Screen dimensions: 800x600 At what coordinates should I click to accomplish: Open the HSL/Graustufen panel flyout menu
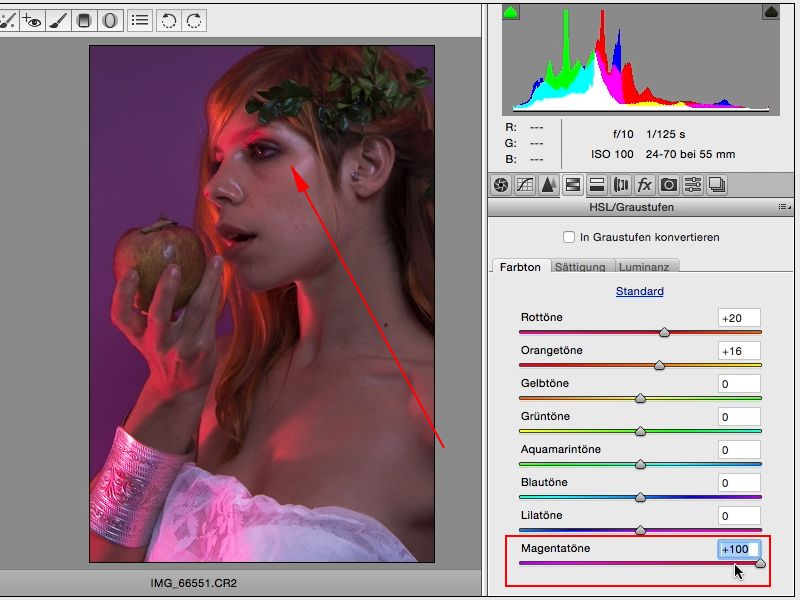[785, 207]
